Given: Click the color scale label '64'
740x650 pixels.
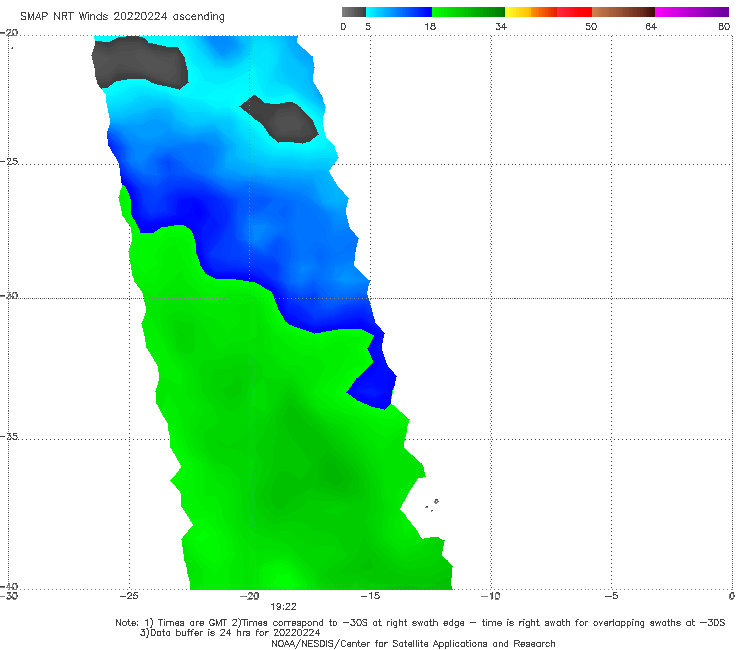Looking at the screenshot, I should pos(651,26).
